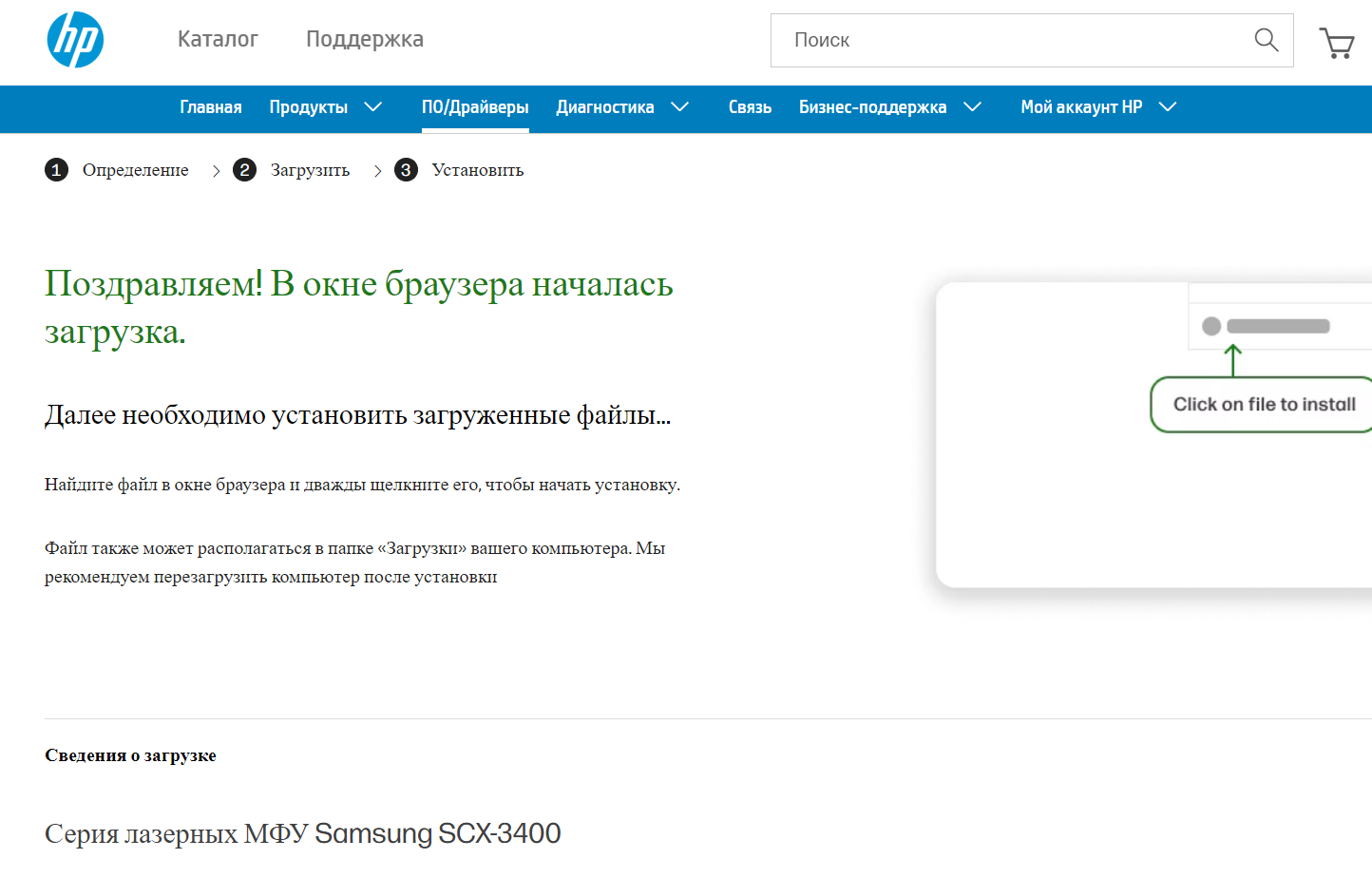Click the HP logo icon

click(x=75, y=40)
